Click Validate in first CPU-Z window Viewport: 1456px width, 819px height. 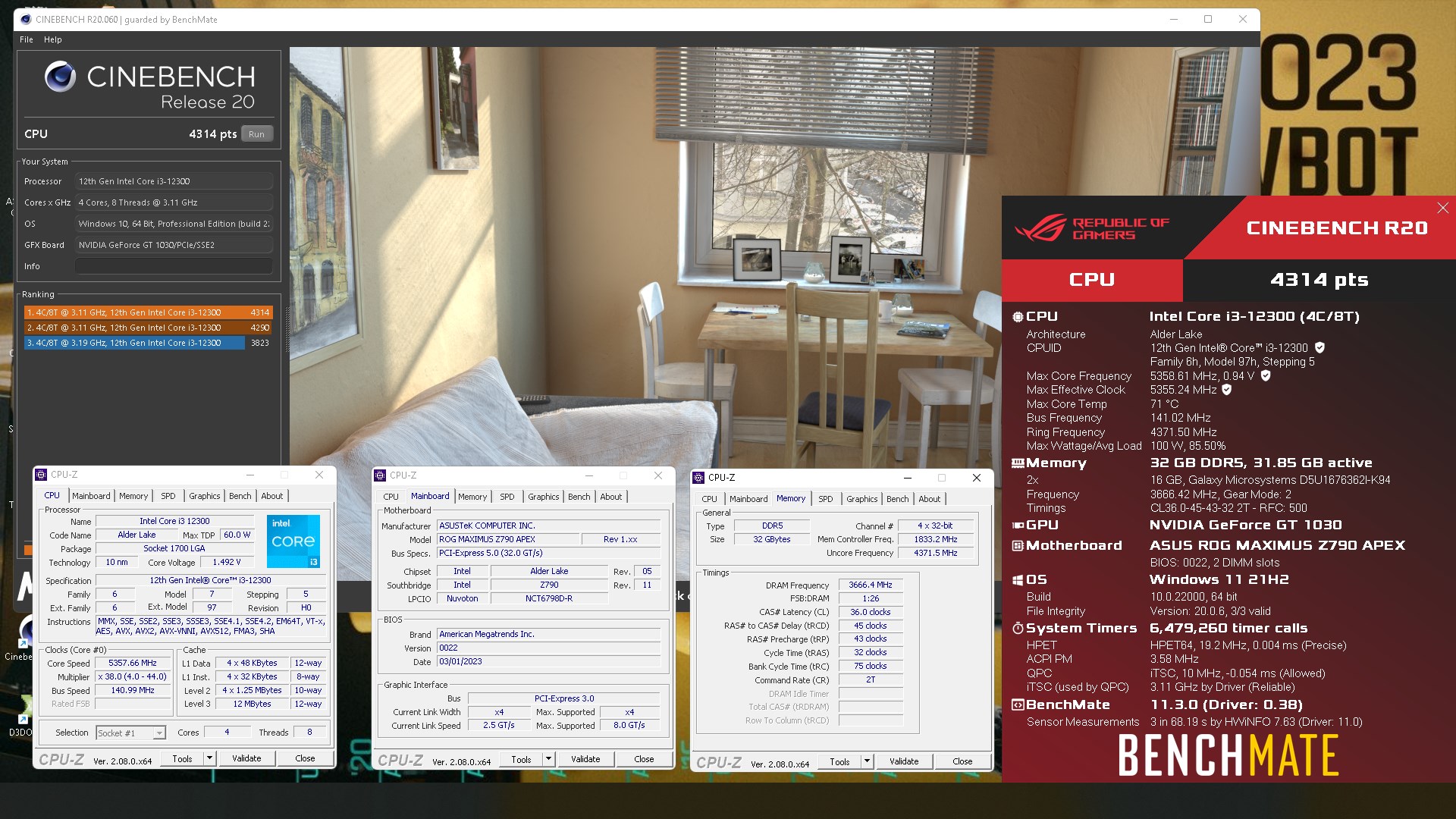(x=246, y=758)
